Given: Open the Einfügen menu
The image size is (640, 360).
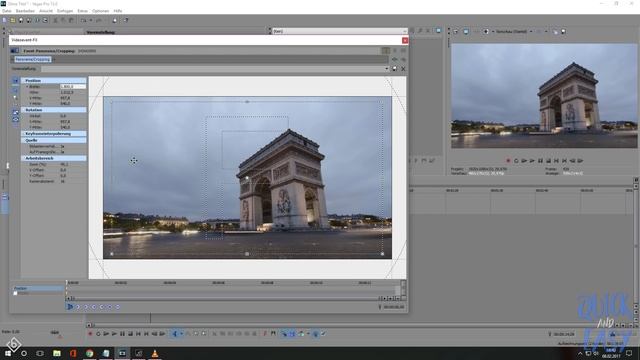Looking at the screenshot, I should pyautogui.click(x=65, y=11).
